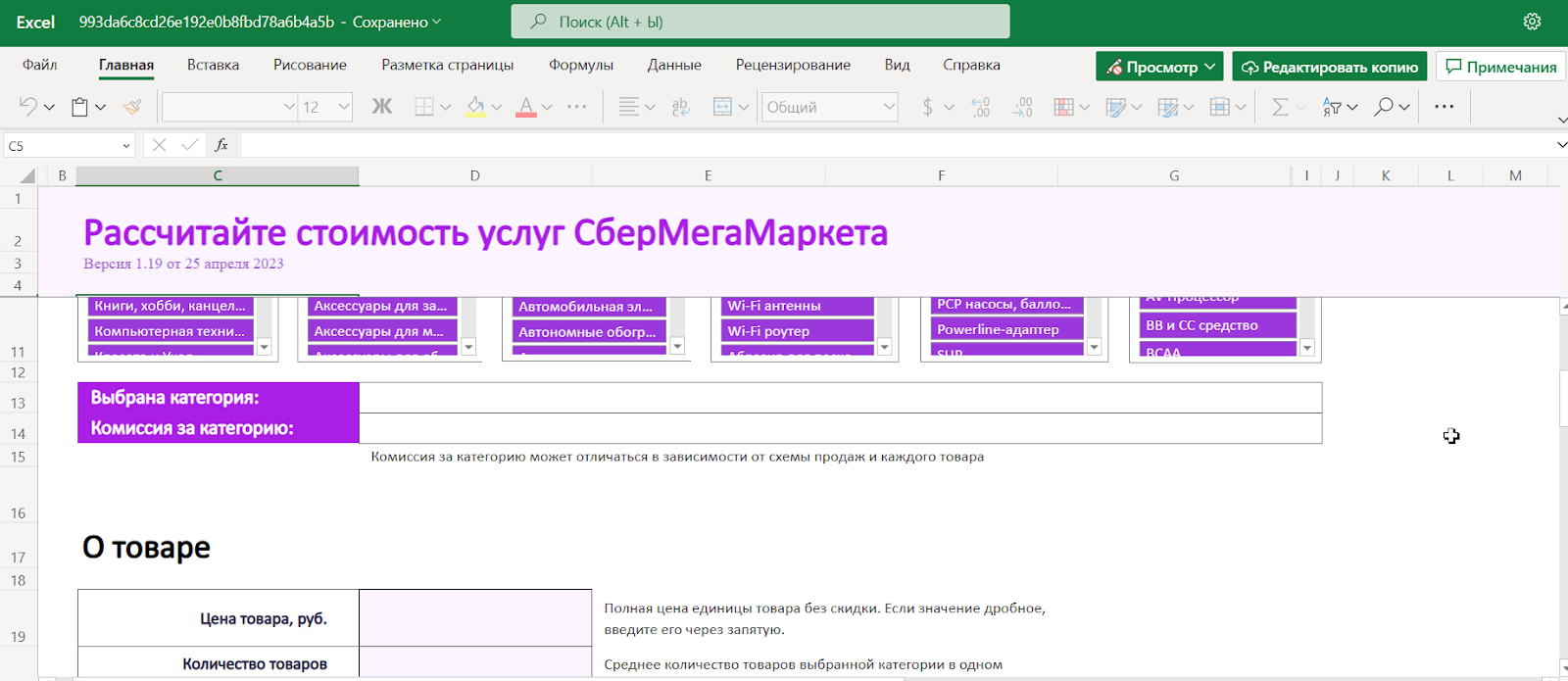This screenshot has height=681, width=1568.
Task: Click the 'Цена товара' input cell
Action: pyautogui.click(x=475, y=617)
